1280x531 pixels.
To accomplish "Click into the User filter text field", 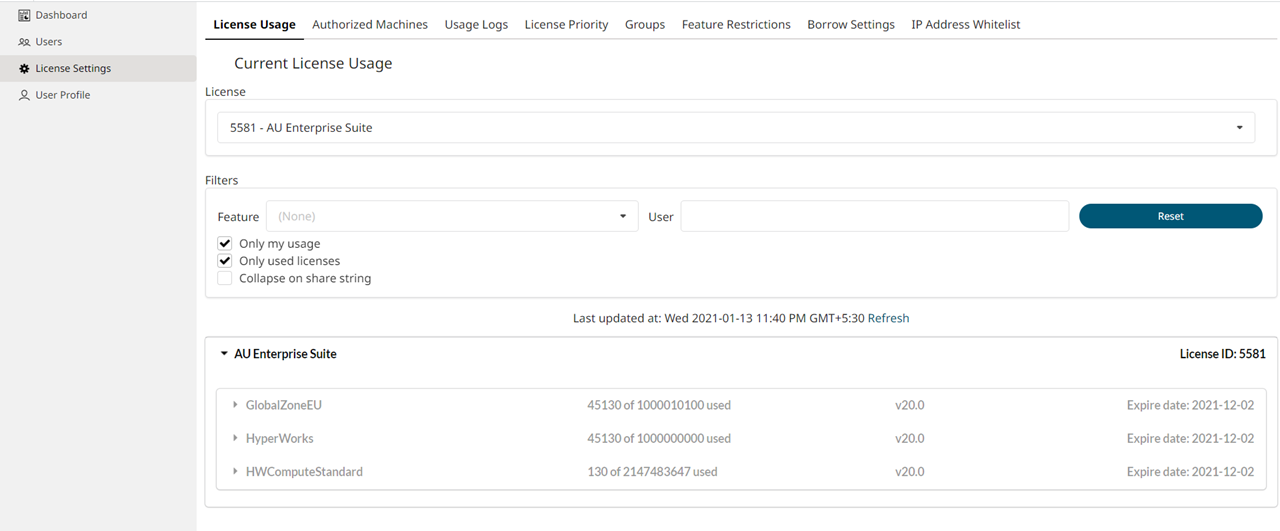I will point(874,217).
